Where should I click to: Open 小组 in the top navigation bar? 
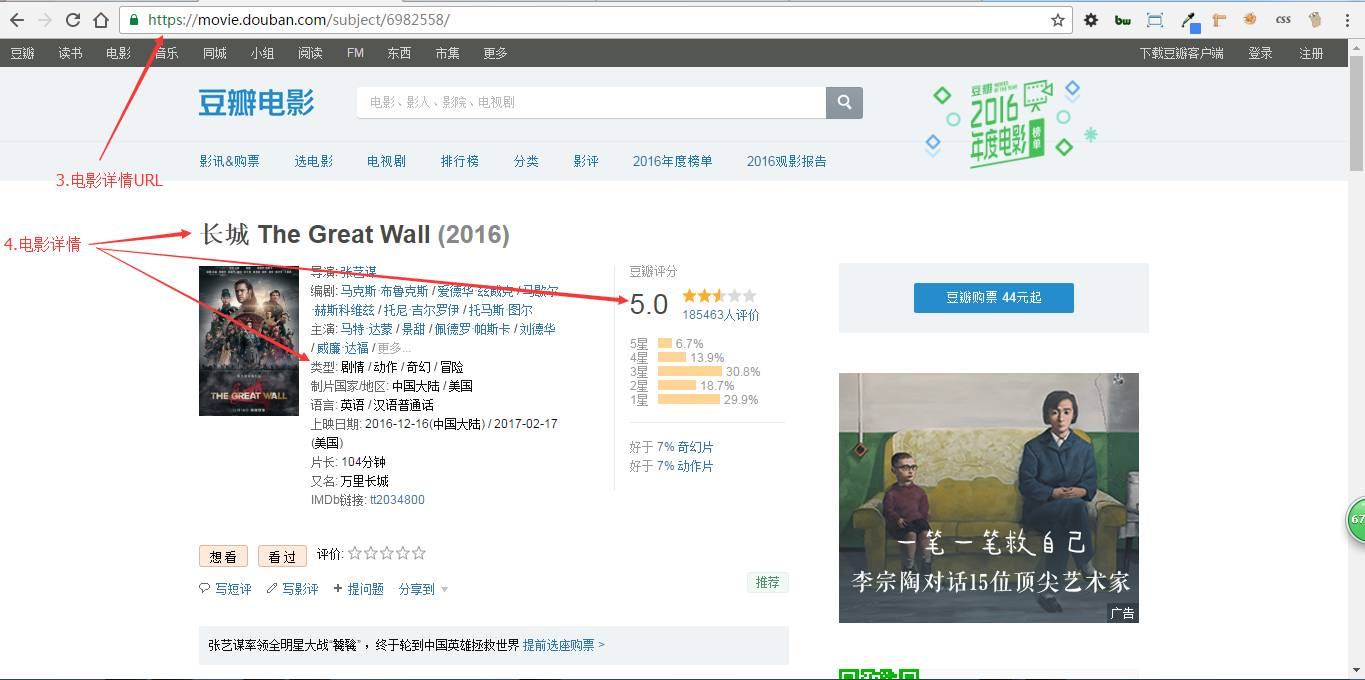pos(262,53)
